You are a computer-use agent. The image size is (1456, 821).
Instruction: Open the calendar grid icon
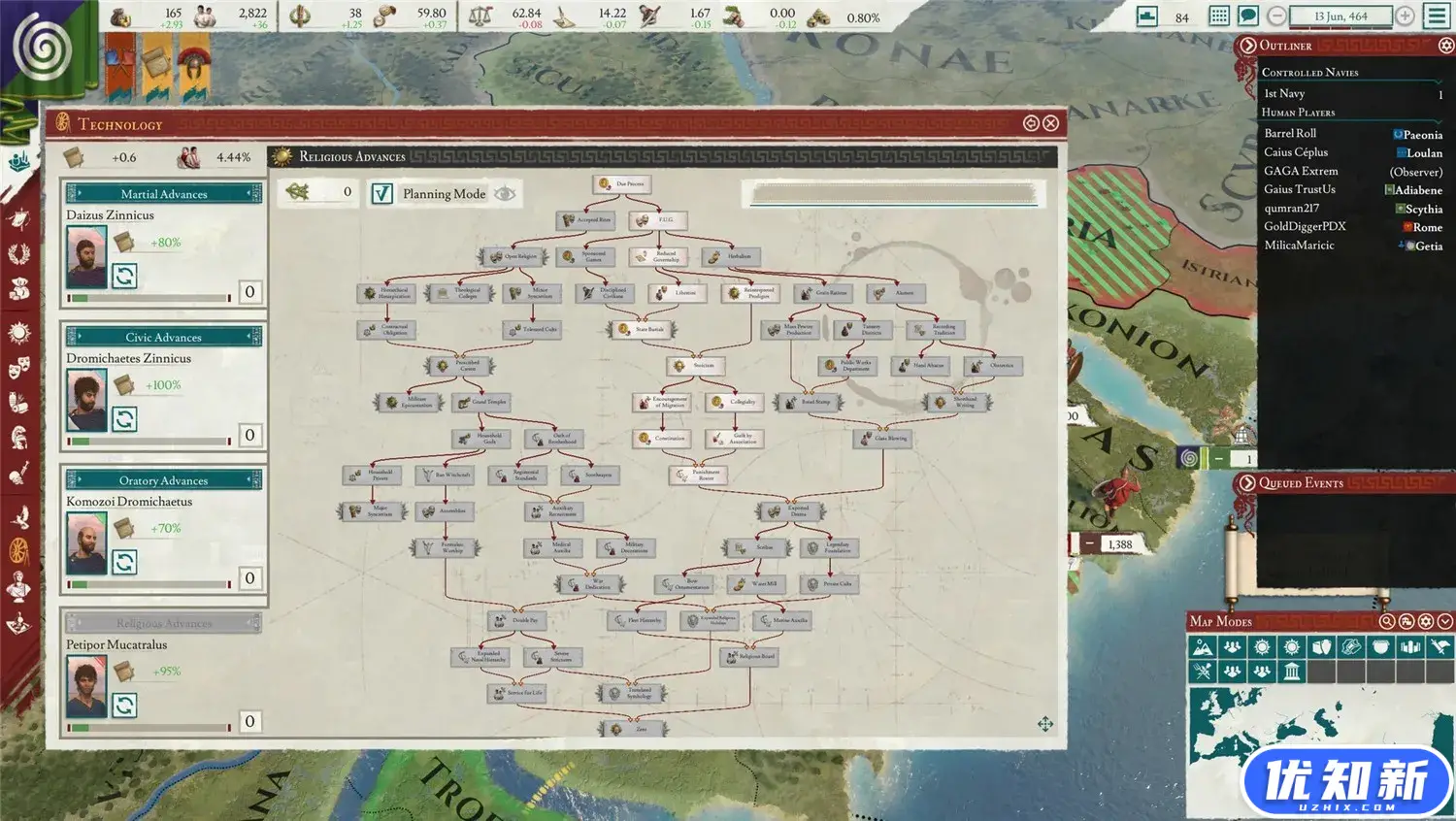pyautogui.click(x=1219, y=16)
